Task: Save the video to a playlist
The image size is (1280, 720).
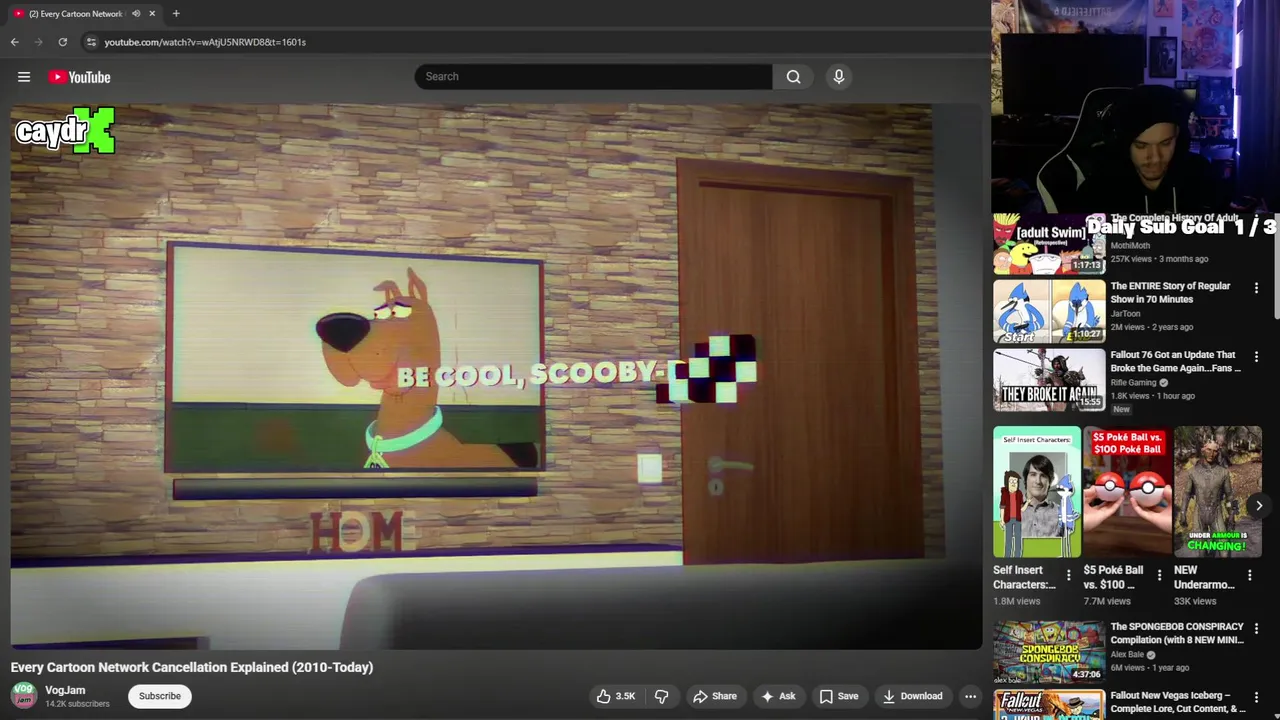Action: point(838,696)
